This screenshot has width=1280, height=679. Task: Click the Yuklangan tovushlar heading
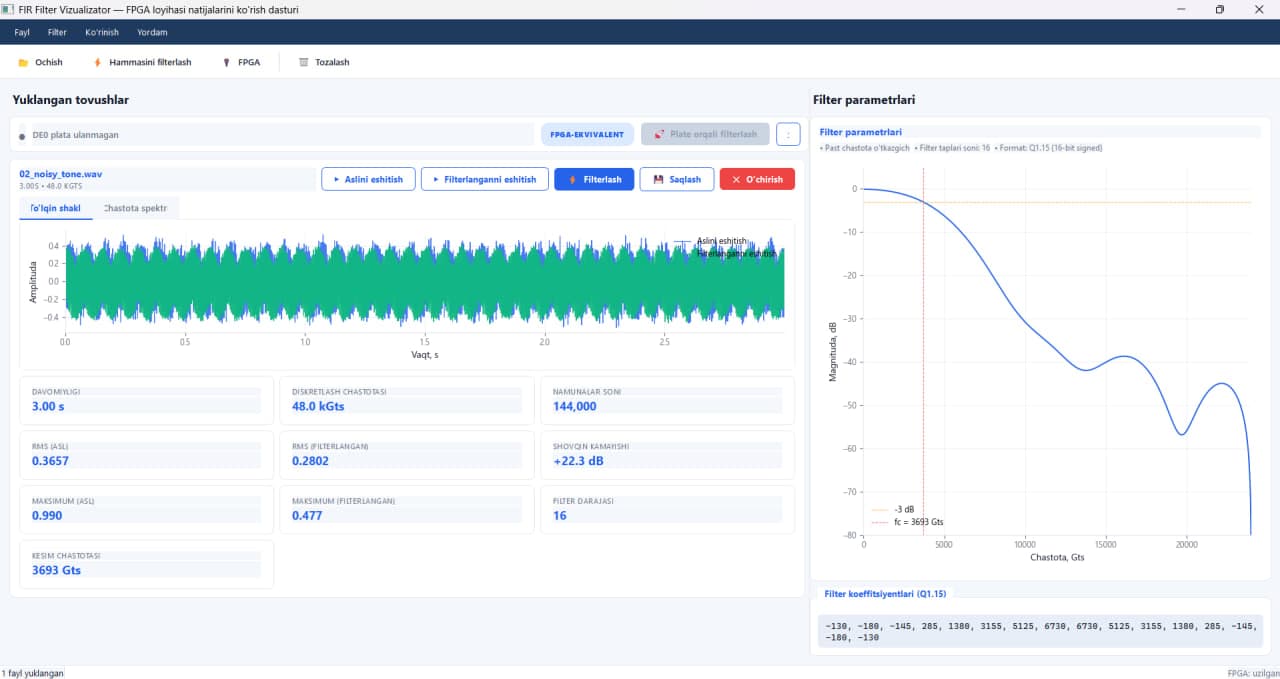70,100
